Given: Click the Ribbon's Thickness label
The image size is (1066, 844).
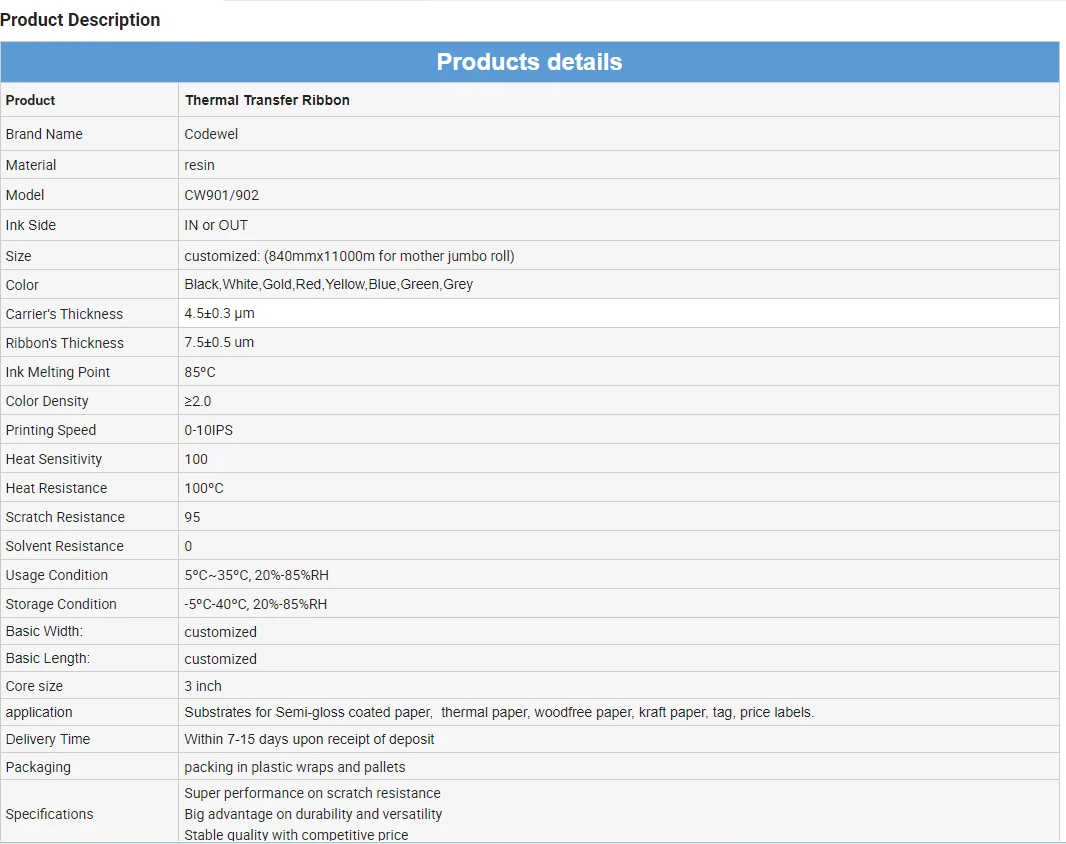Looking at the screenshot, I should 65,343.
